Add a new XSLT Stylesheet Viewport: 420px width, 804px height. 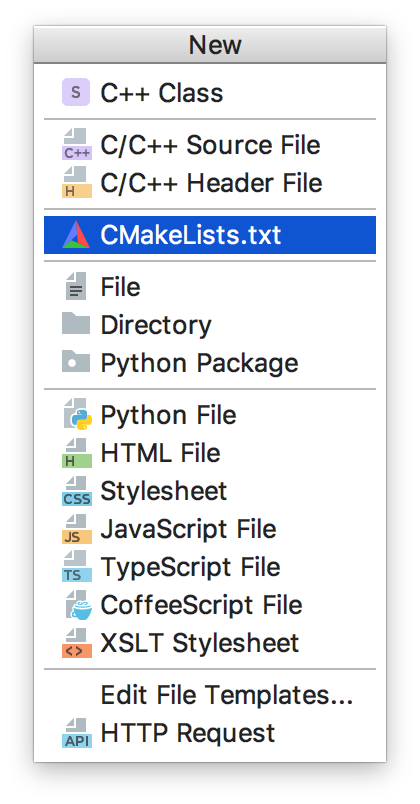[210, 642]
